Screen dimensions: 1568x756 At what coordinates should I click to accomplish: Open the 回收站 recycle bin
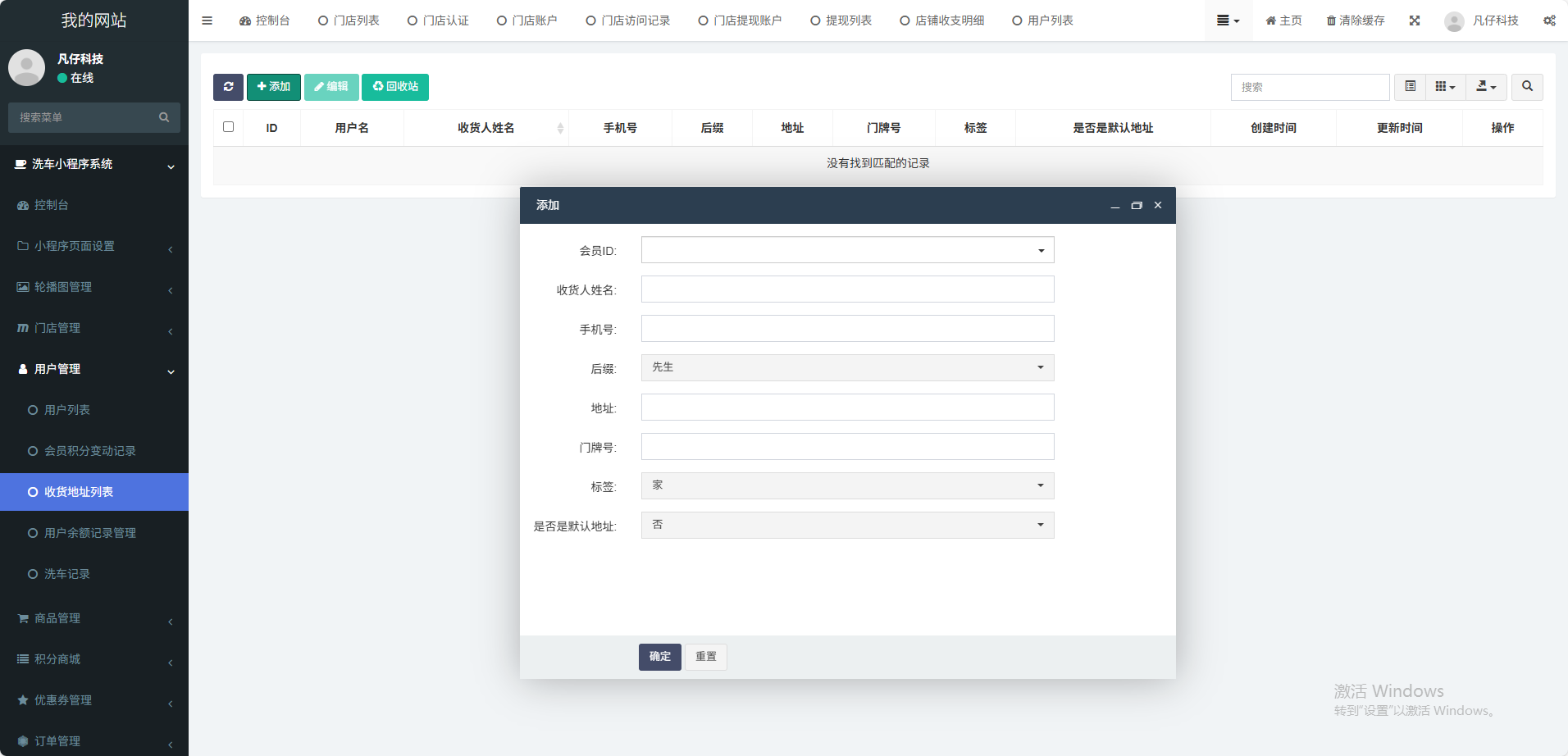point(395,87)
